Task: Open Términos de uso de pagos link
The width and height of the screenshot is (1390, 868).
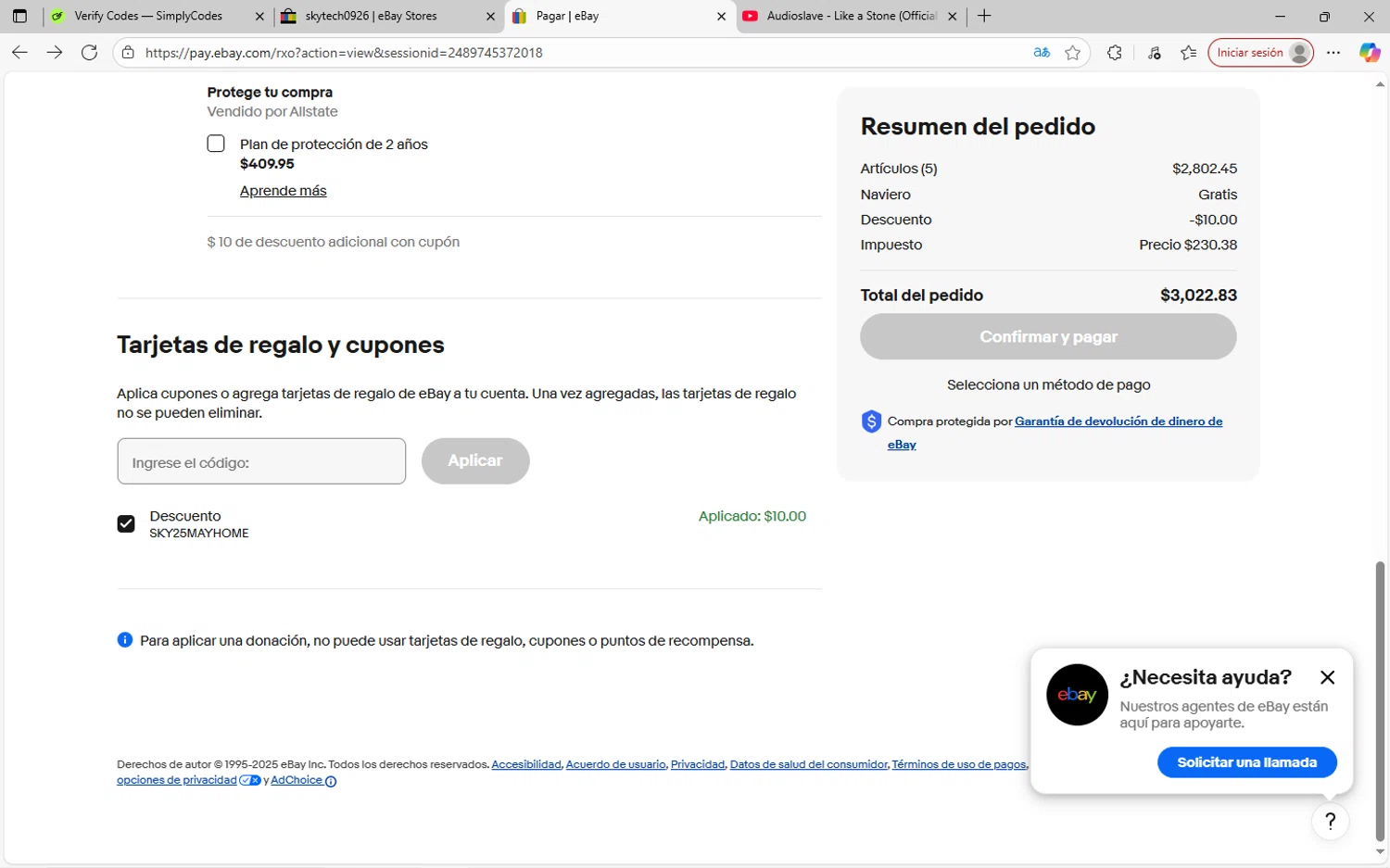Action: (x=959, y=764)
